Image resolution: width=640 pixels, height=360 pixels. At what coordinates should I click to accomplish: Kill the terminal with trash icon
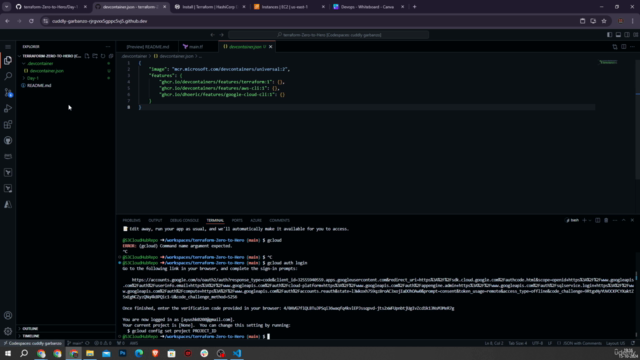pos(606,220)
